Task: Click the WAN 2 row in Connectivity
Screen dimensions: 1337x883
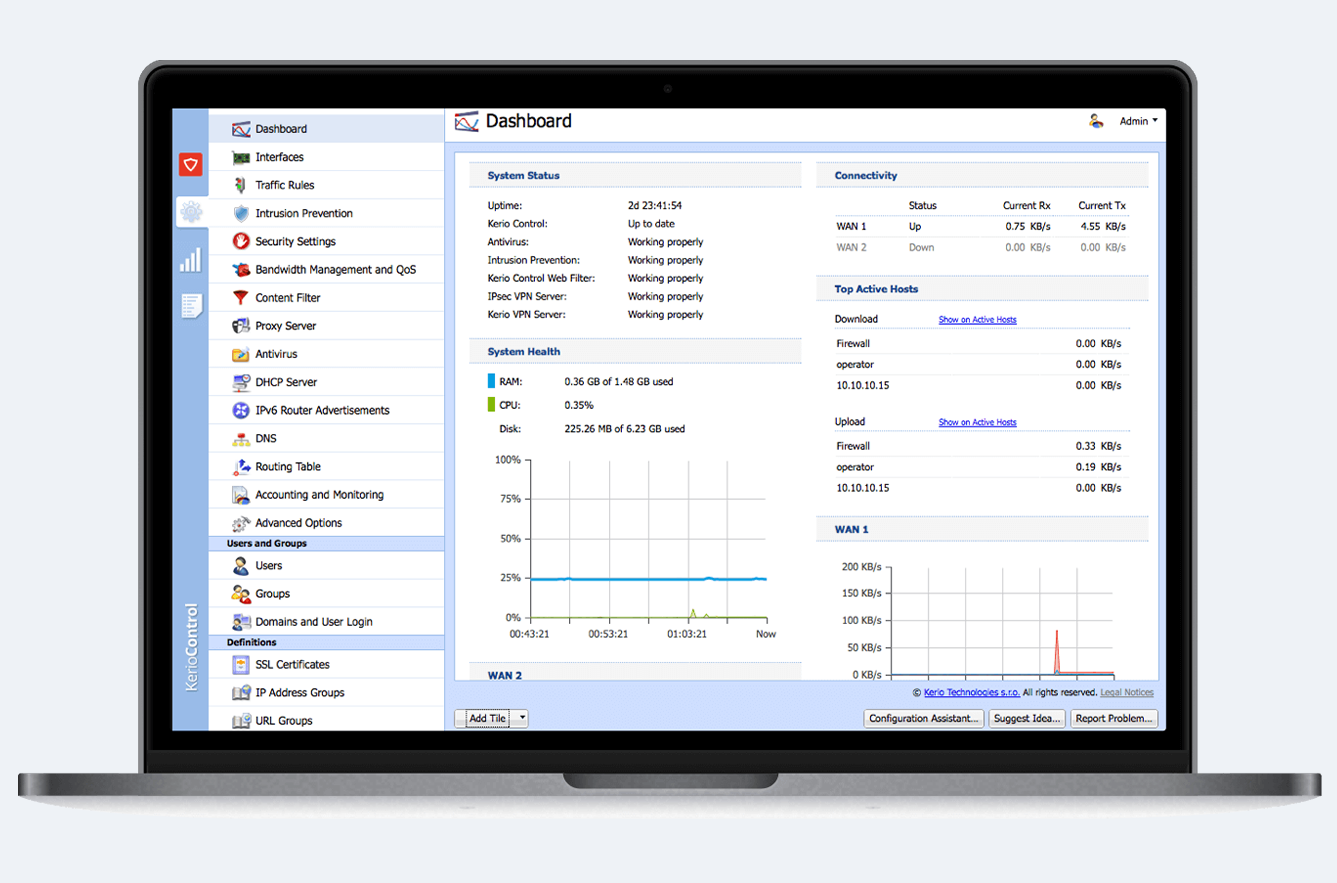Action: pyautogui.click(x=982, y=247)
